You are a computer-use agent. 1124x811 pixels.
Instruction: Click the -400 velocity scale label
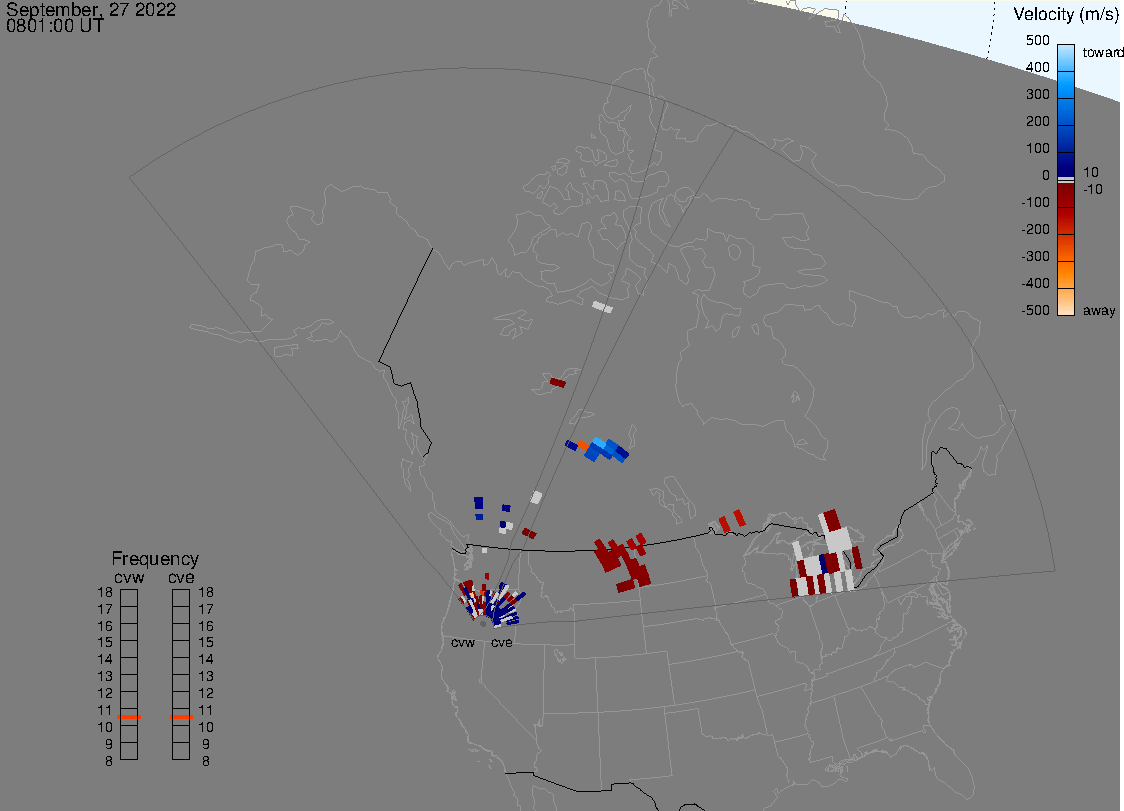(1035, 283)
